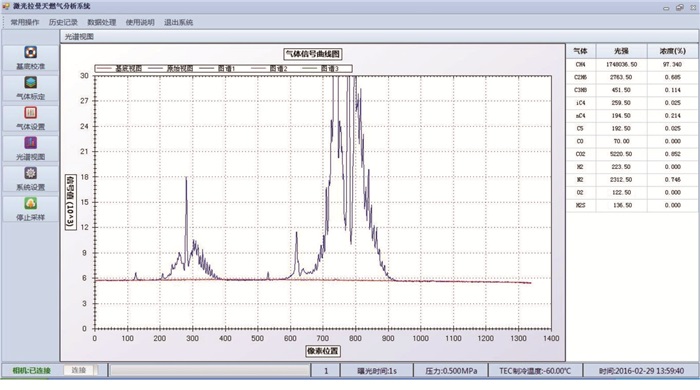Open 基底校准 baseline calibration in sidebar
Viewport: 700px width, 390px height.
click(x=30, y=58)
